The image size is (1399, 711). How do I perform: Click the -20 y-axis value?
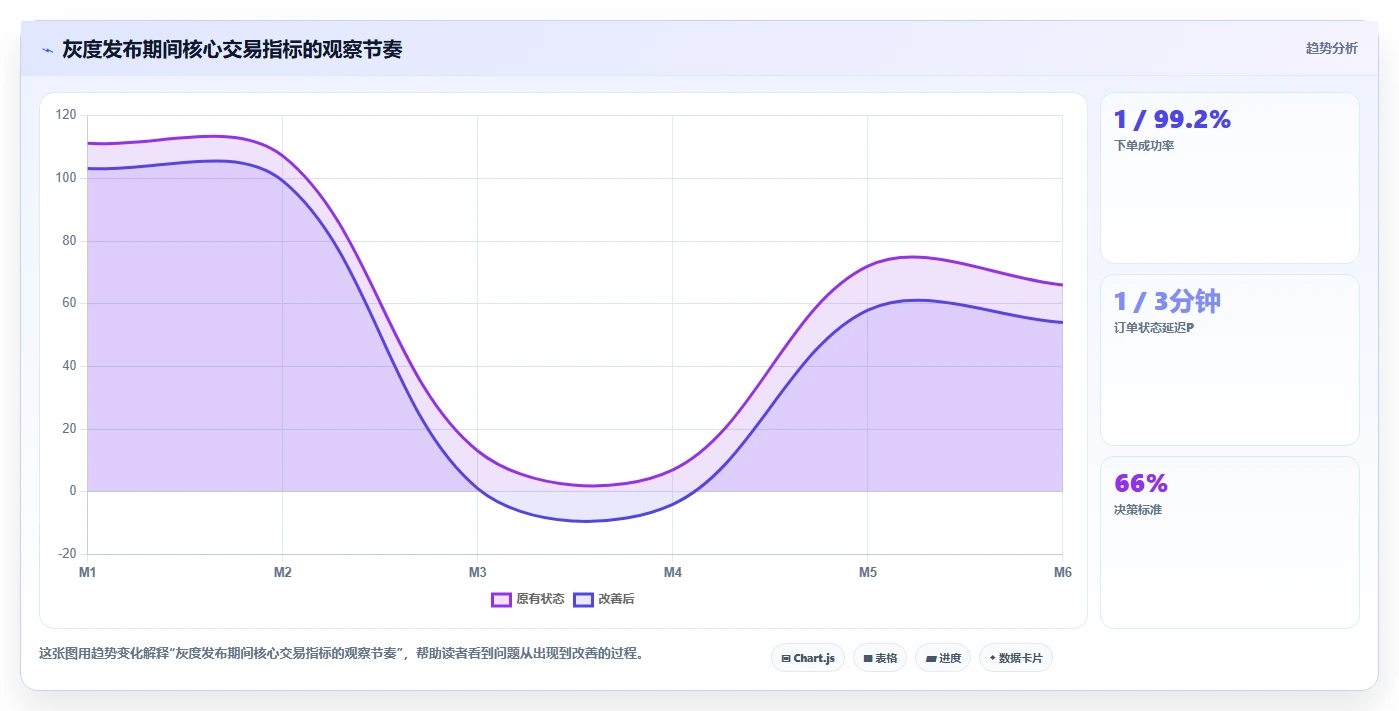click(x=66, y=554)
